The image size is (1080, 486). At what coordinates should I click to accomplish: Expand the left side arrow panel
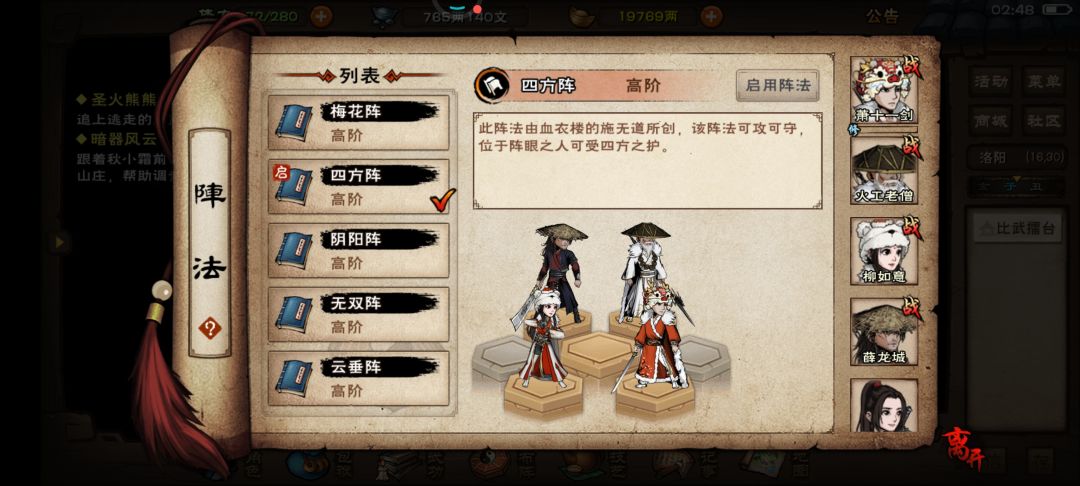point(59,242)
